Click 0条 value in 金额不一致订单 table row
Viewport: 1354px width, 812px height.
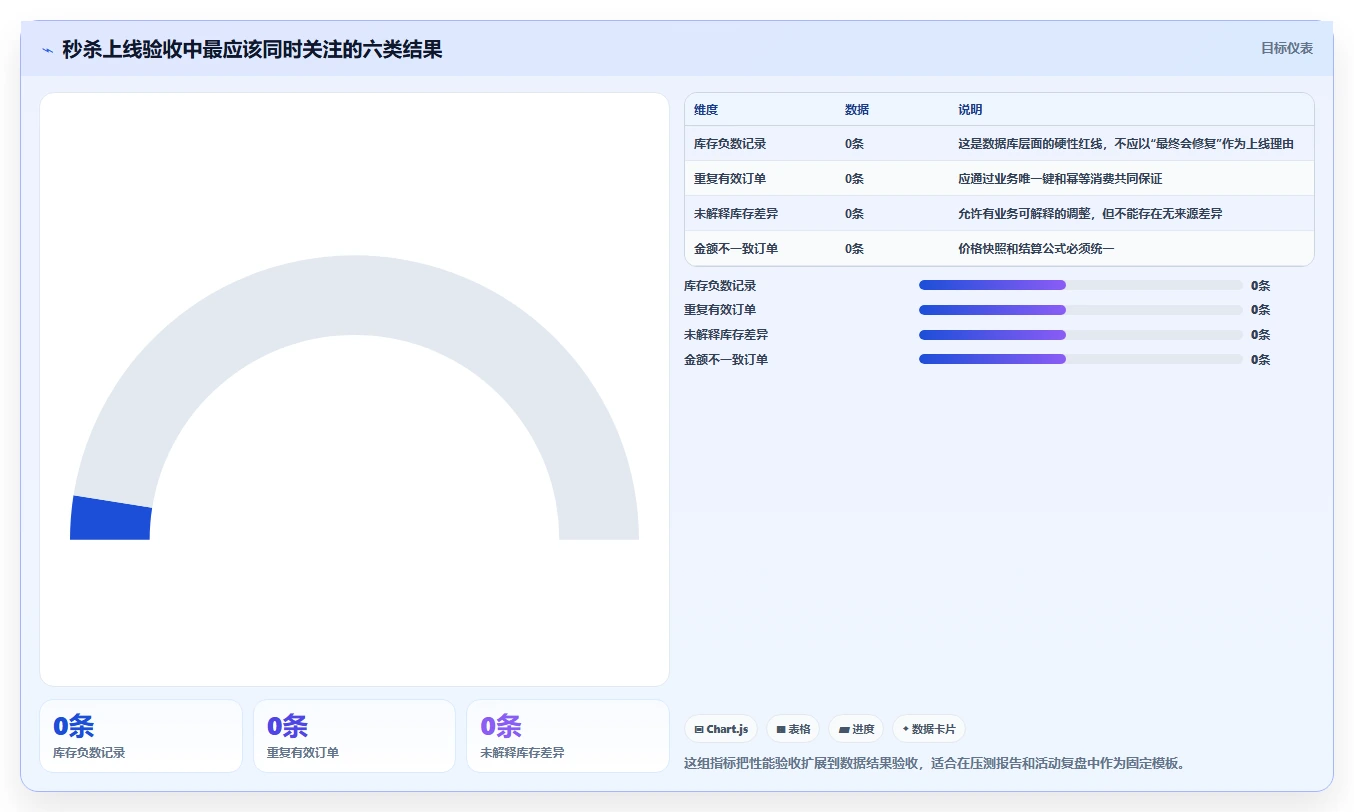854,249
